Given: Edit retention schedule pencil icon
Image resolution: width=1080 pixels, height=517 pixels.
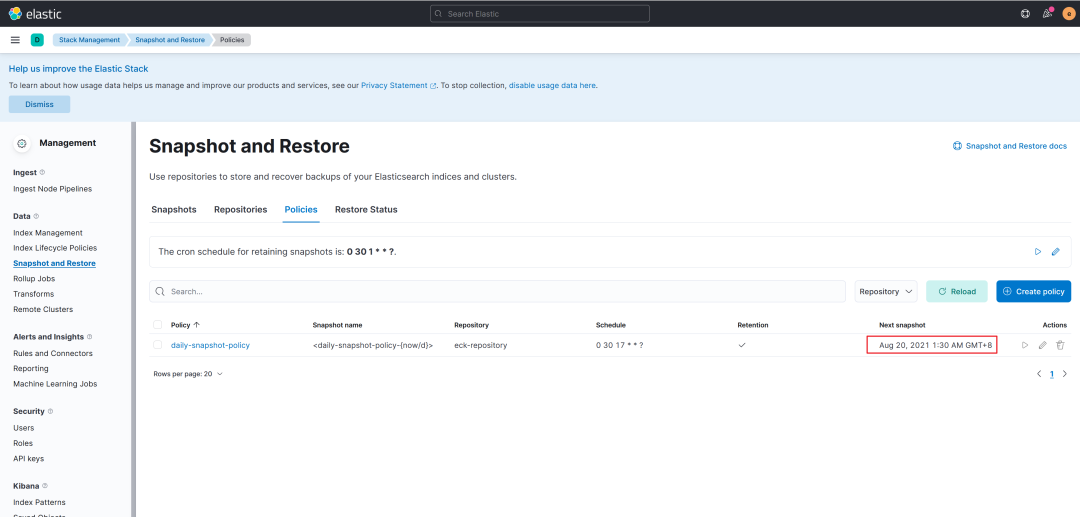Looking at the screenshot, I should click(x=1056, y=252).
